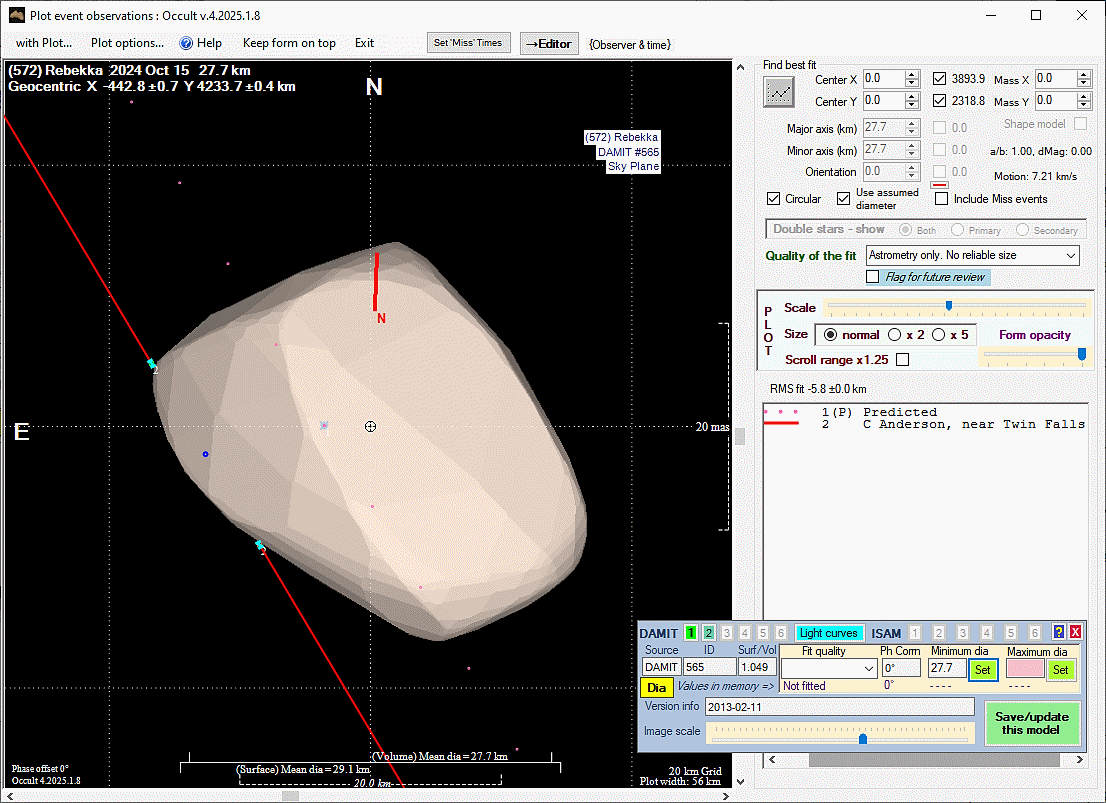Check Flag for future review

coord(873,277)
